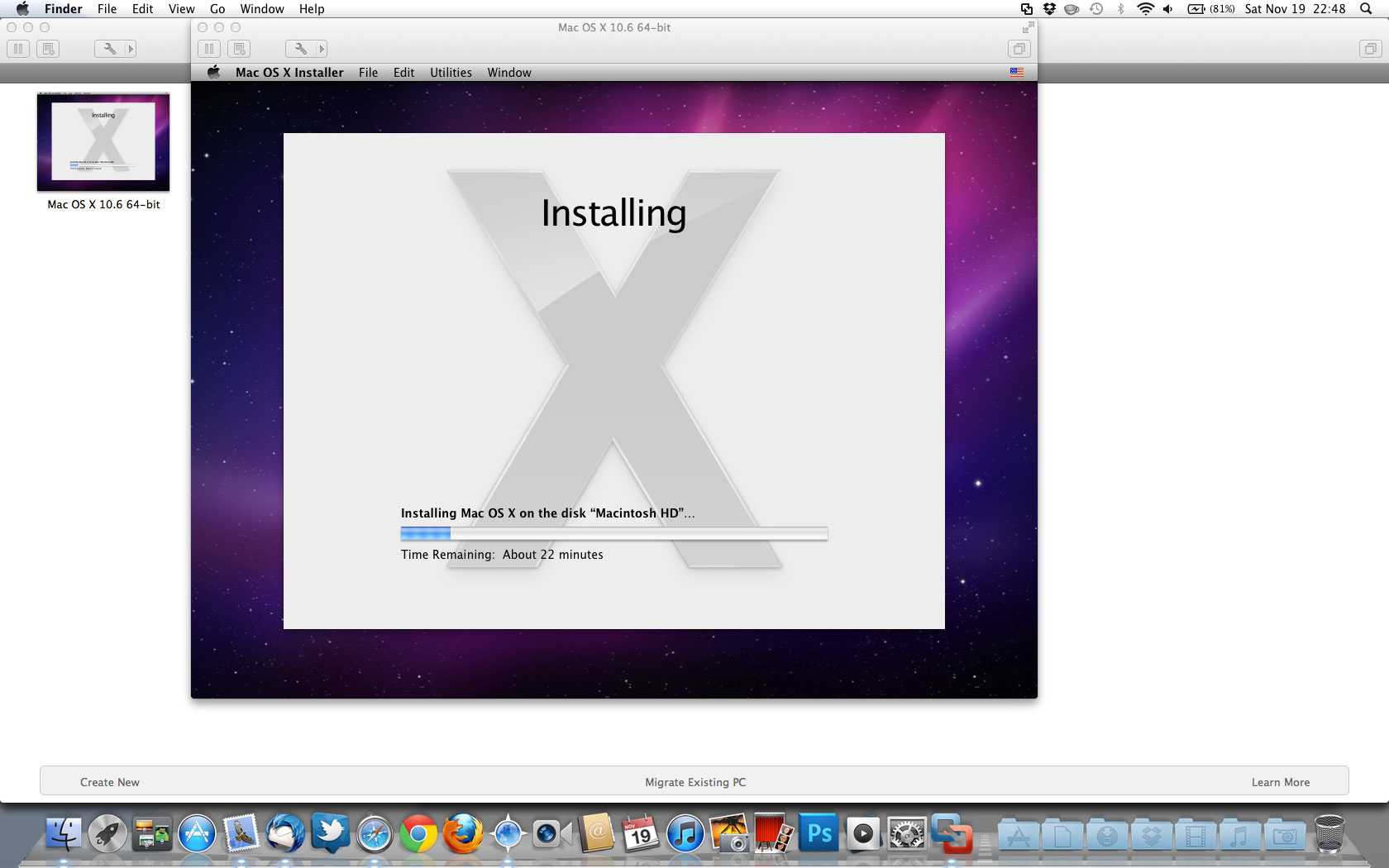1389x868 pixels.
Task: Click Migrate Existing PC
Action: pyautogui.click(x=695, y=782)
